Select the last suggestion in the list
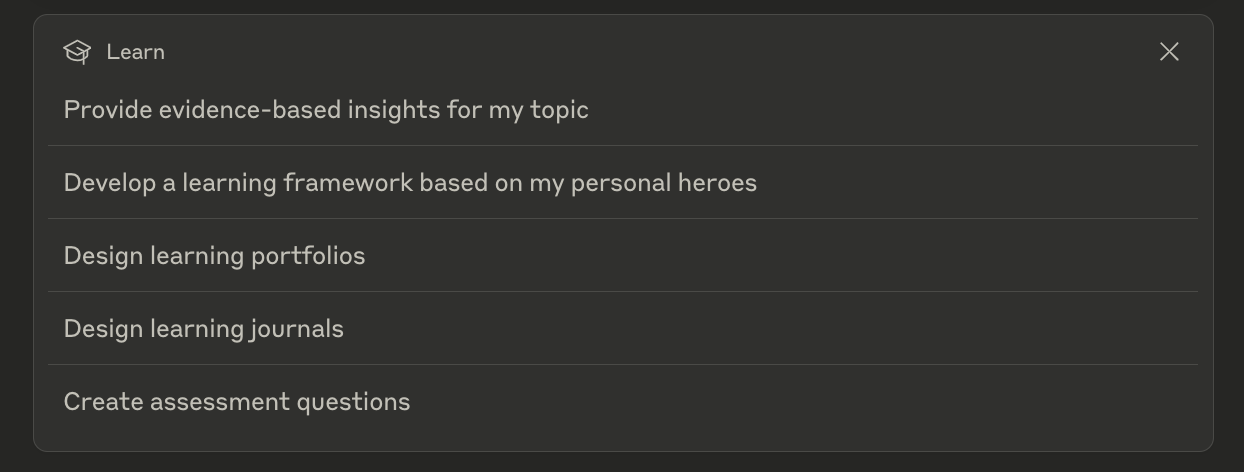 (622, 402)
